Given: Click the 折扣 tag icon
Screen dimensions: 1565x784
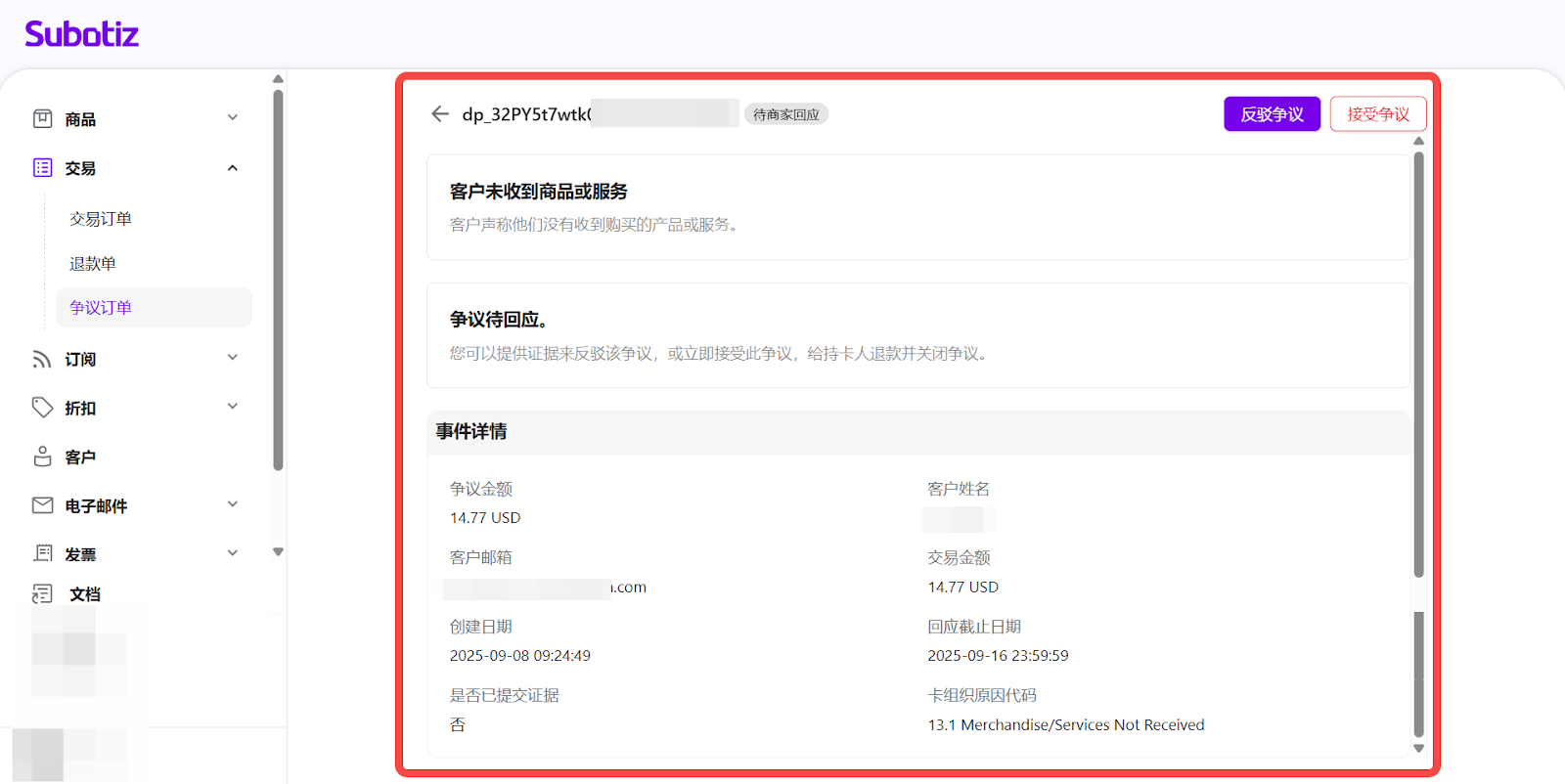Looking at the screenshot, I should coord(42,408).
